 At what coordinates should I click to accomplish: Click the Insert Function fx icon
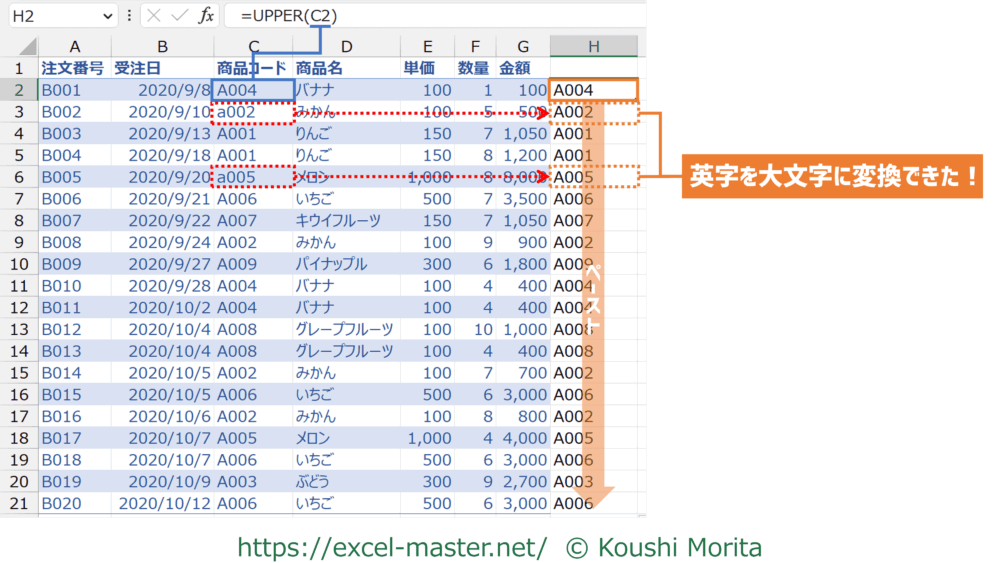[206, 15]
